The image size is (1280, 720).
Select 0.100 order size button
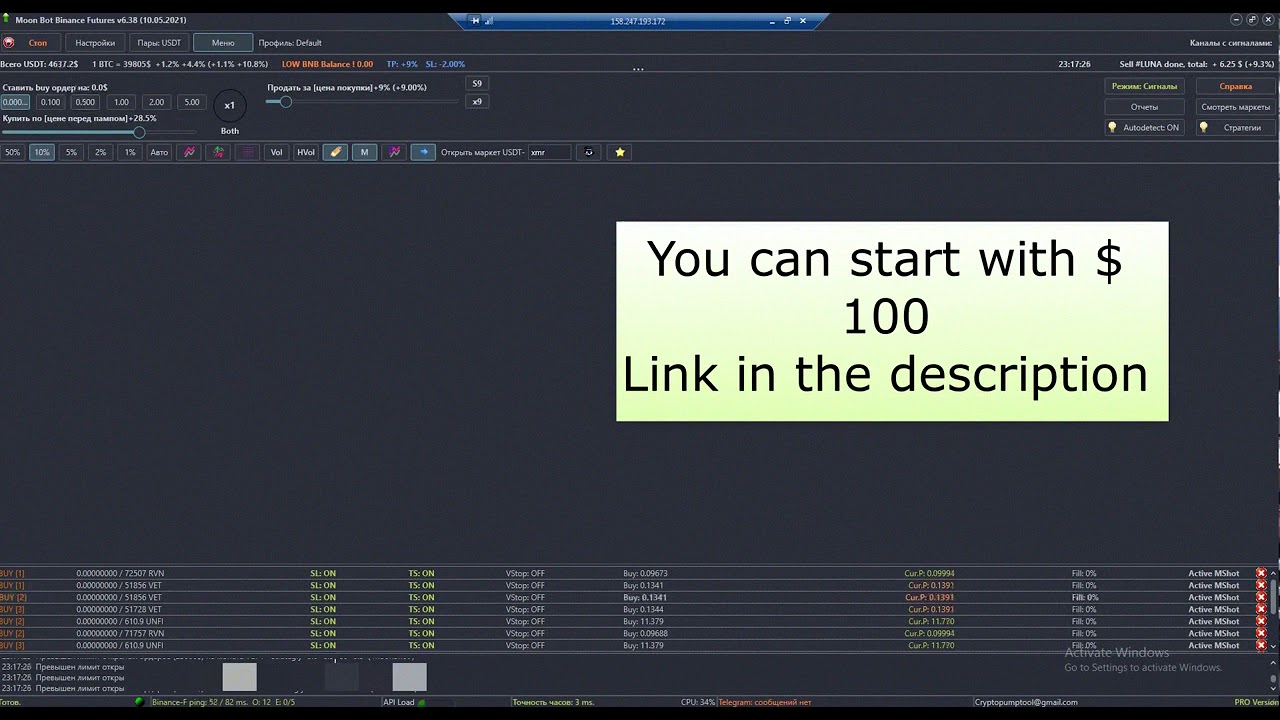(x=50, y=102)
